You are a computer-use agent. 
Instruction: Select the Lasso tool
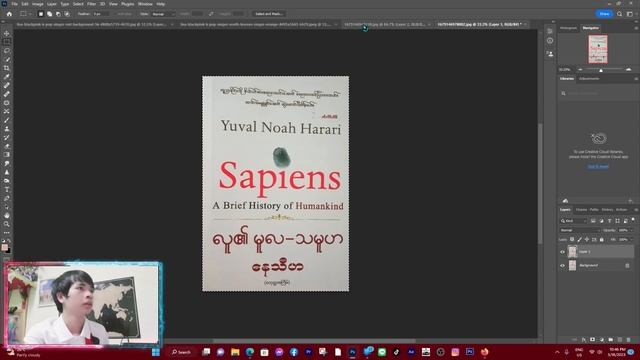click(x=7, y=51)
